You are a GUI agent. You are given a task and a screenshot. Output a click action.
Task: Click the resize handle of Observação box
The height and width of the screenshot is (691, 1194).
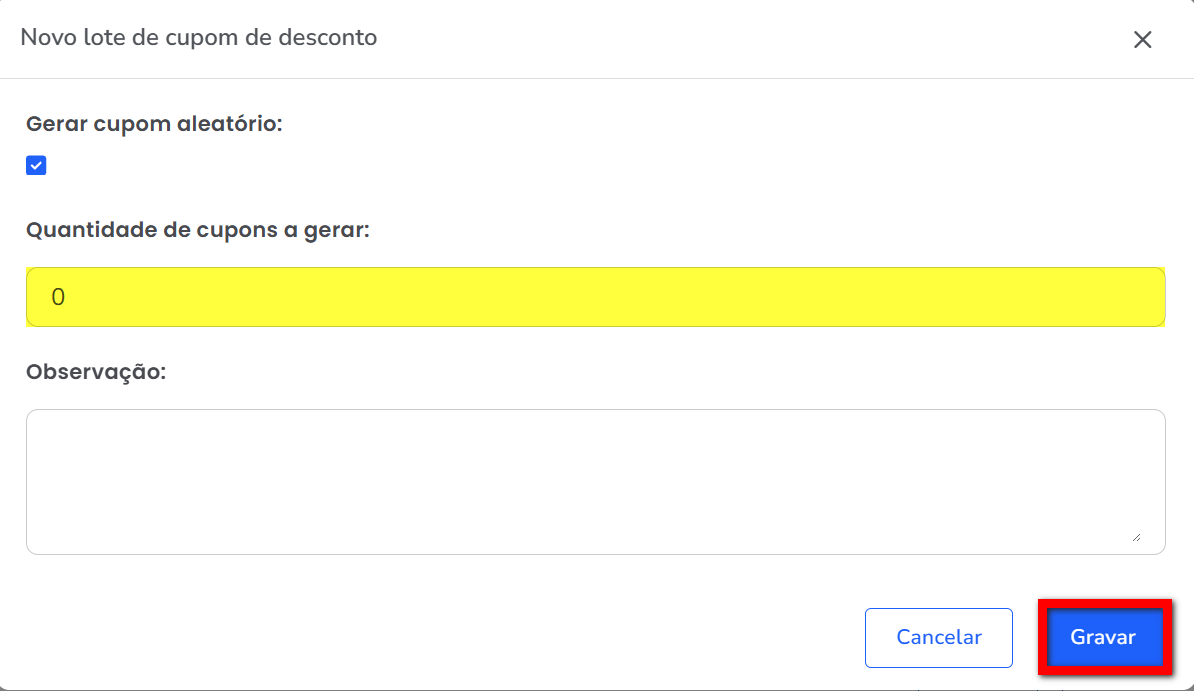pos(1136,537)
